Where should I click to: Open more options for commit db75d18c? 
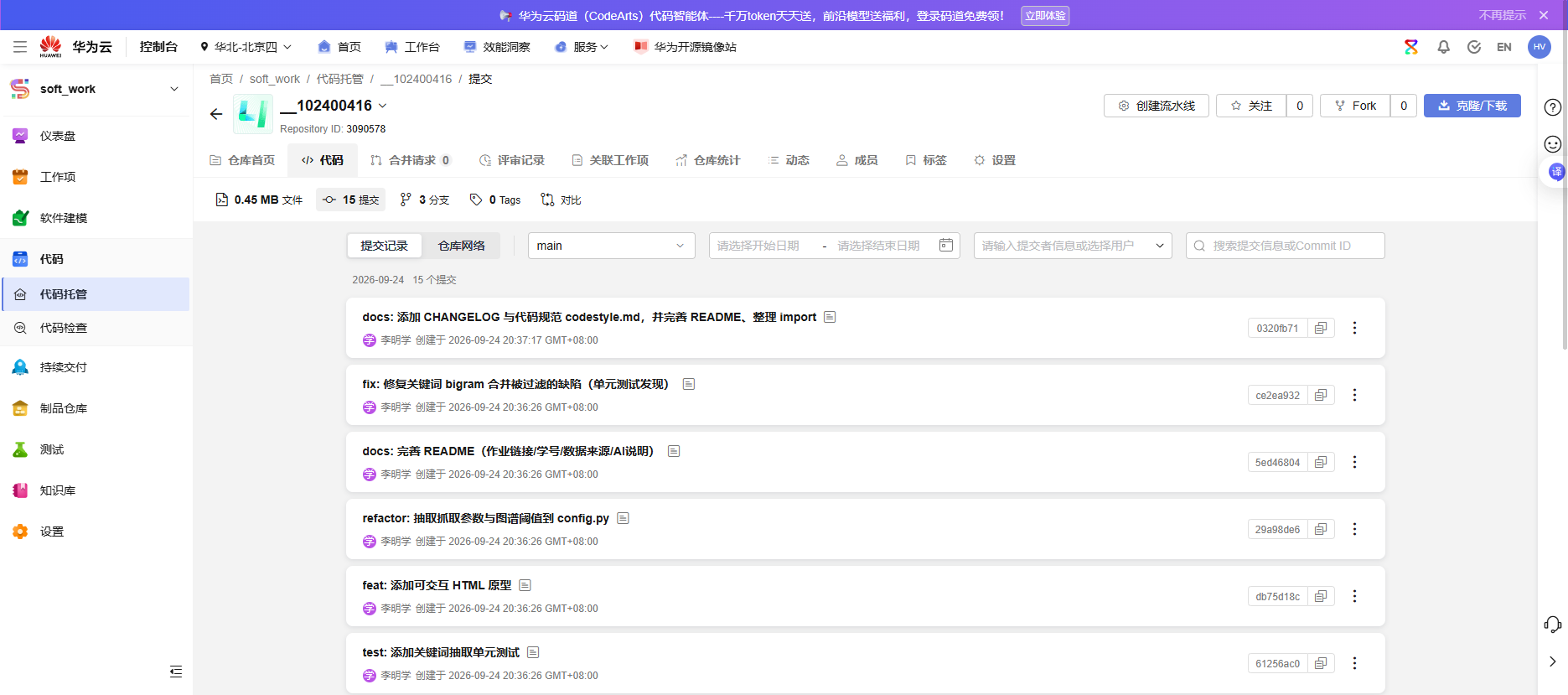(x=1354, y=596)
